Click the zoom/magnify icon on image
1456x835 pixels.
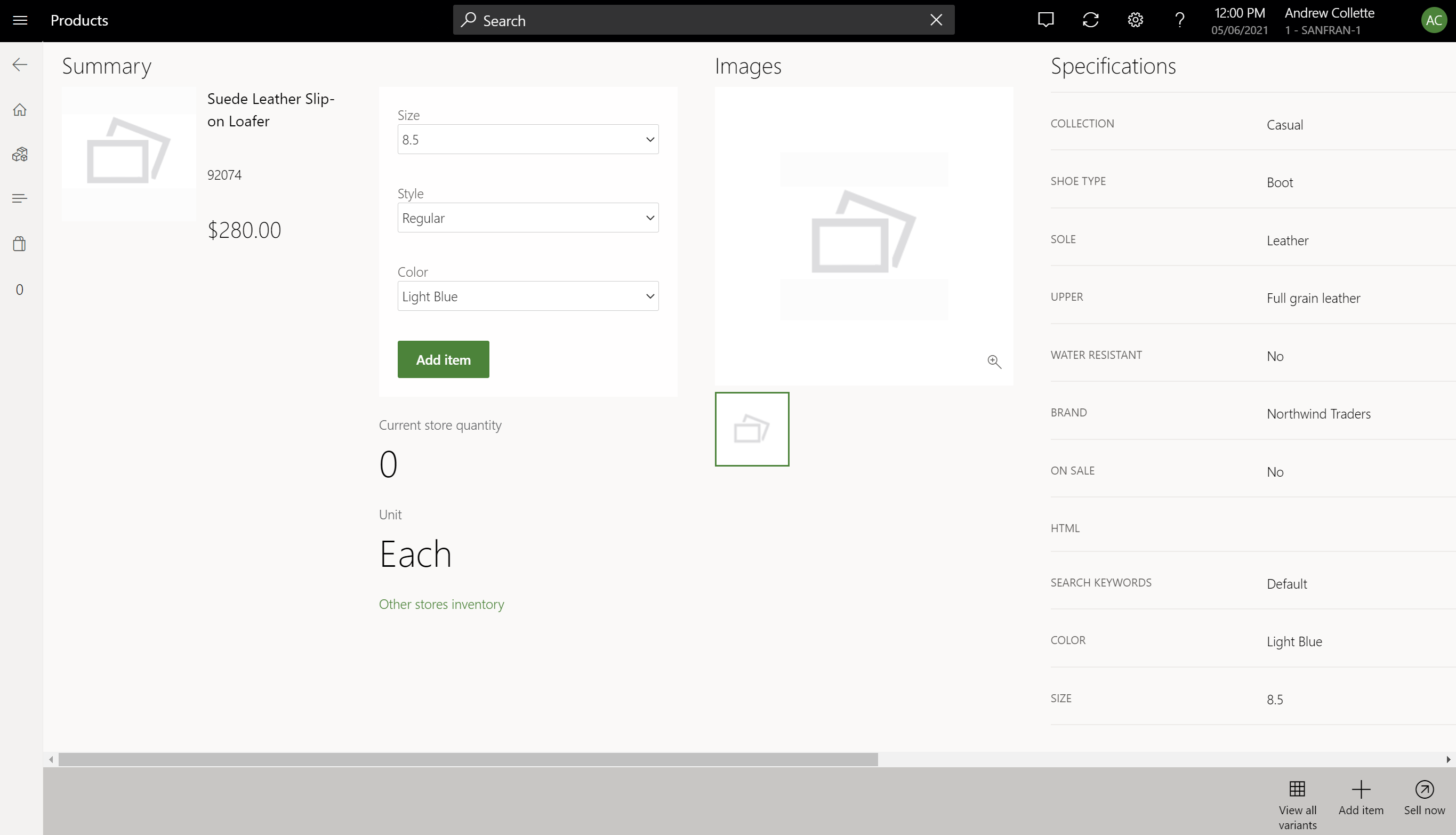pos(995,362)
